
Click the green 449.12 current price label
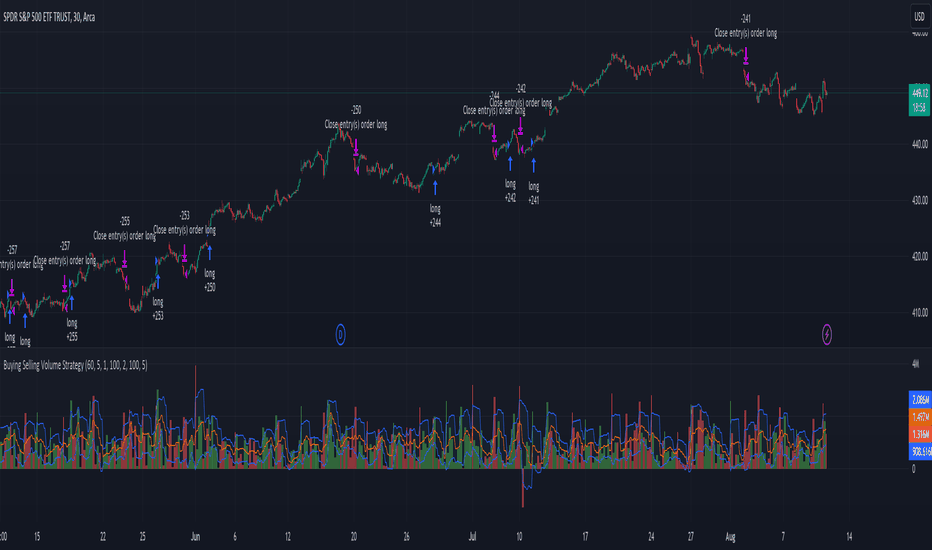(x=920, y=93)
